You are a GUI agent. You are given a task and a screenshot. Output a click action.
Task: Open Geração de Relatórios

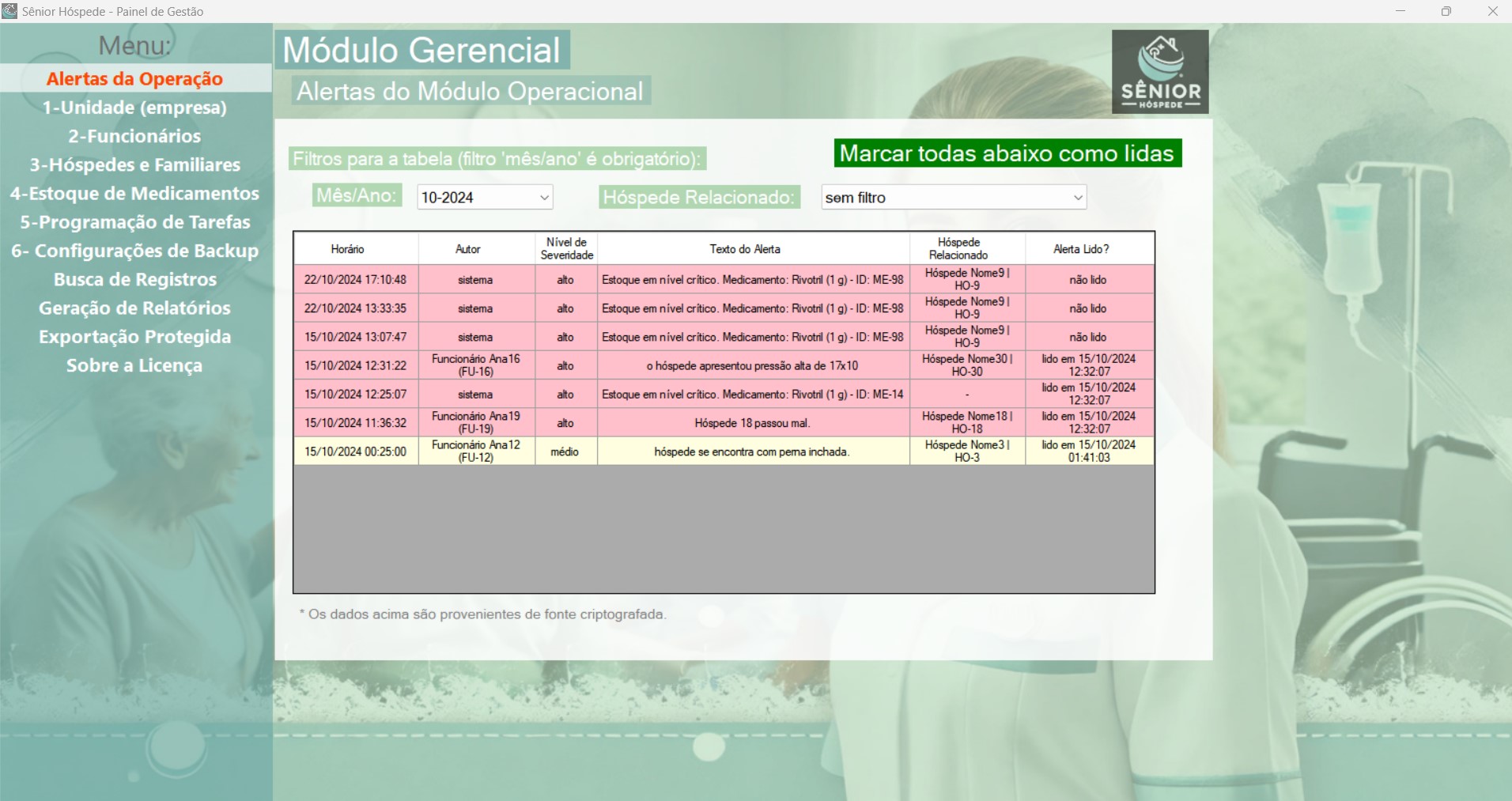(x=135, y=308)
